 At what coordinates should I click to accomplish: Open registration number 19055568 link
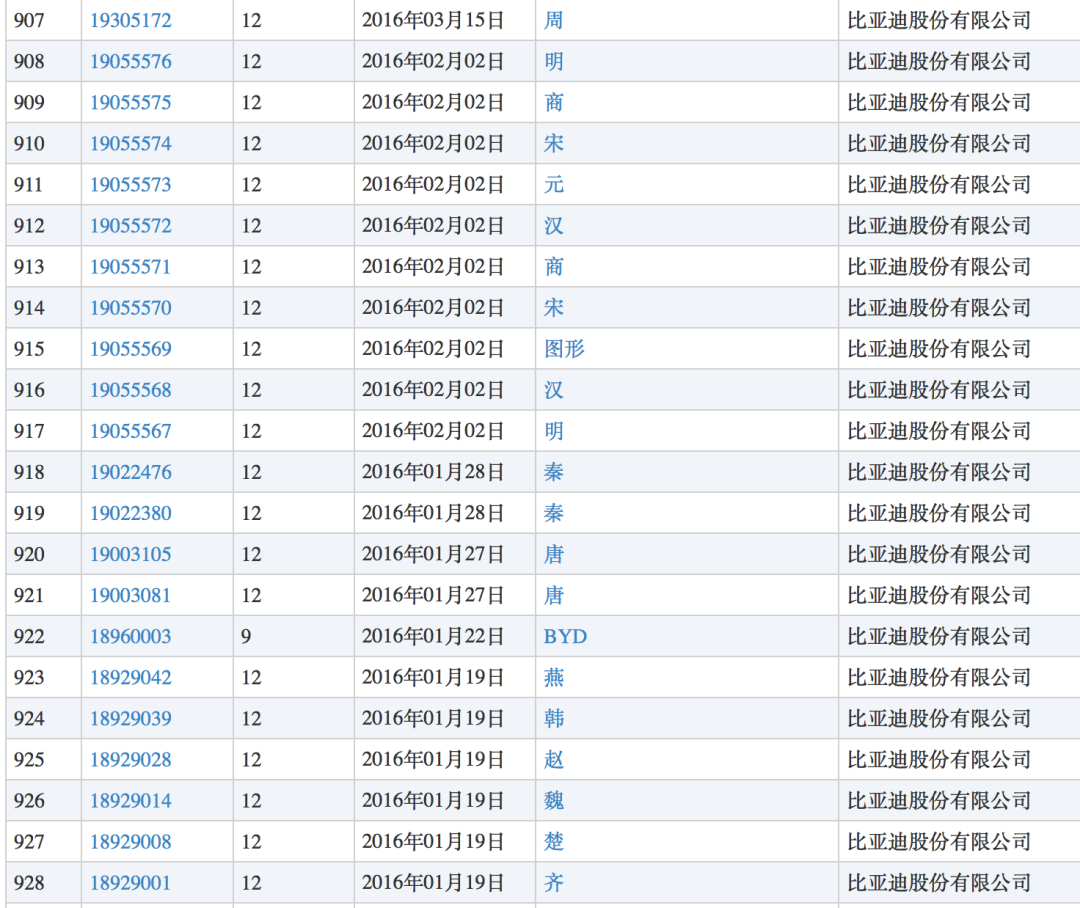point(131,390)
